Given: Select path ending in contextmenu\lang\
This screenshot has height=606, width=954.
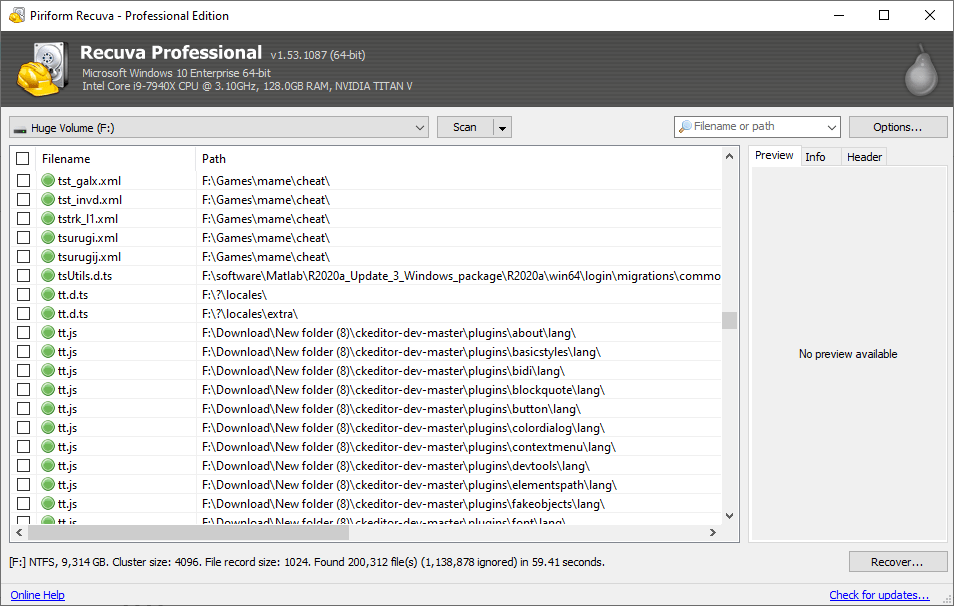Looking at the screenshot, I should 409,447.
